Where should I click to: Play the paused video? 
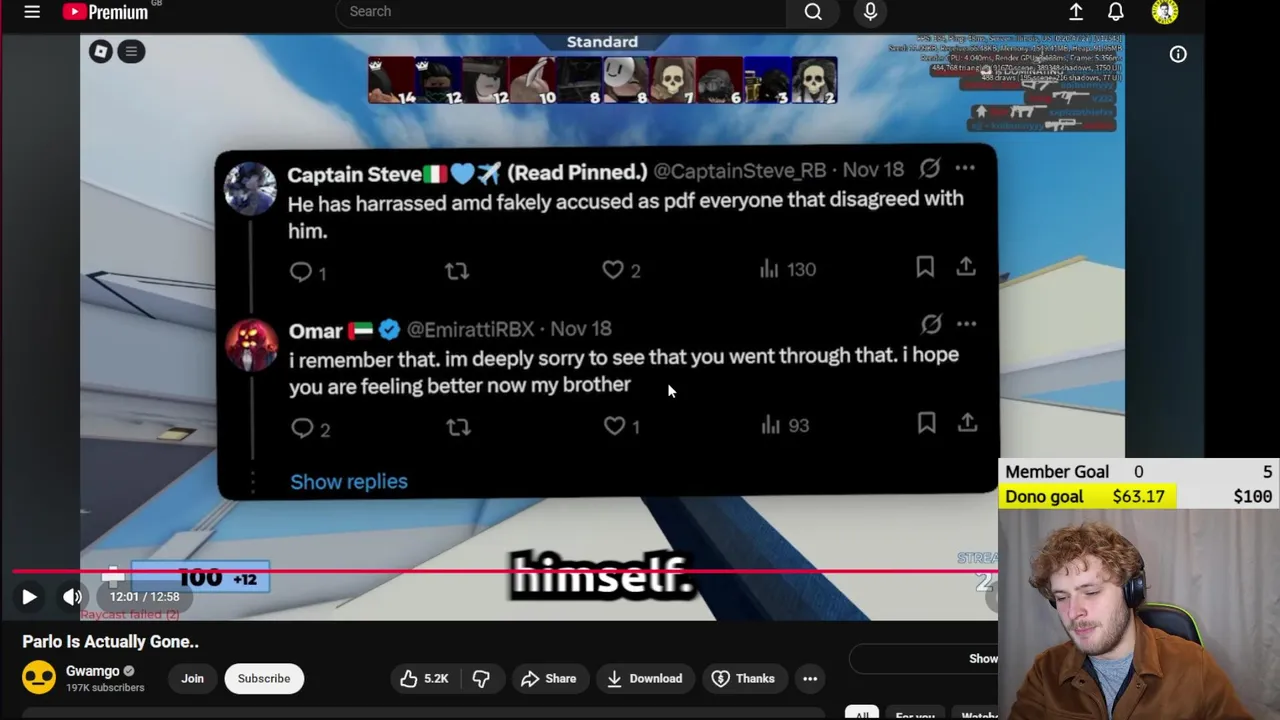[29, 597]
